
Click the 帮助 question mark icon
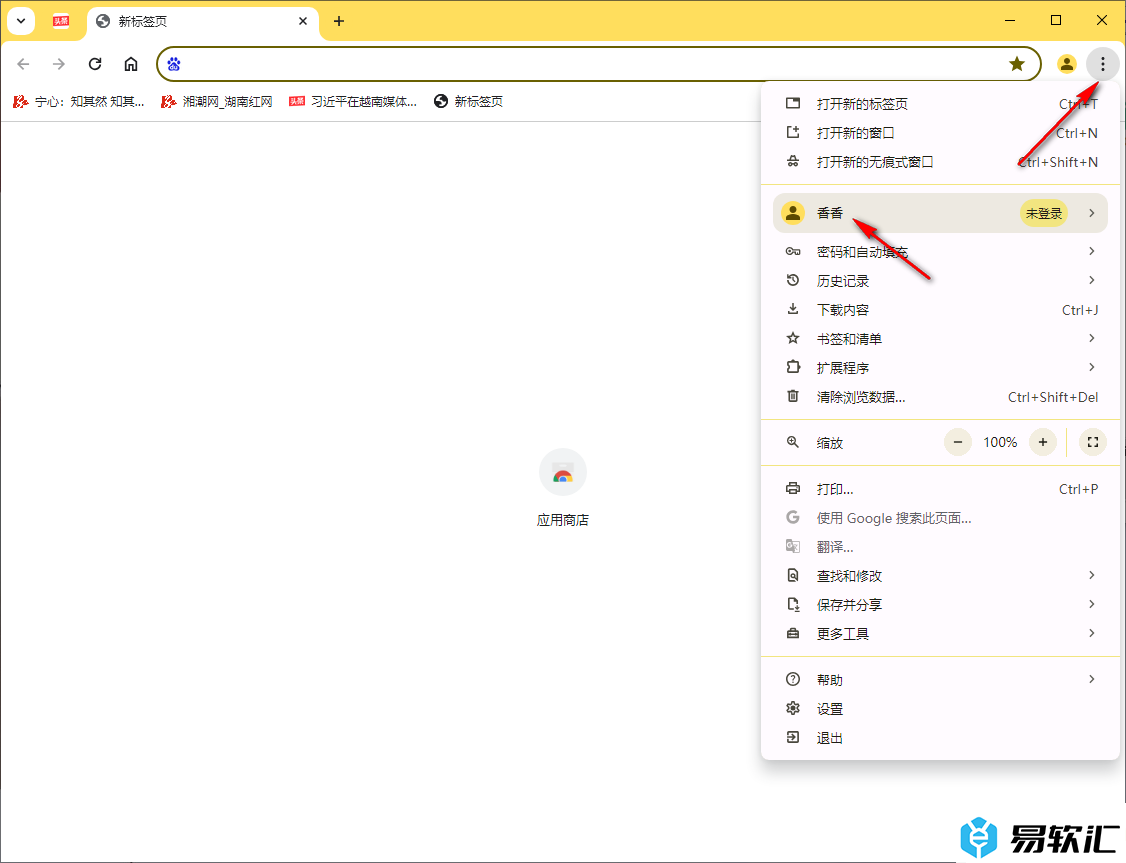coord(793,679)
